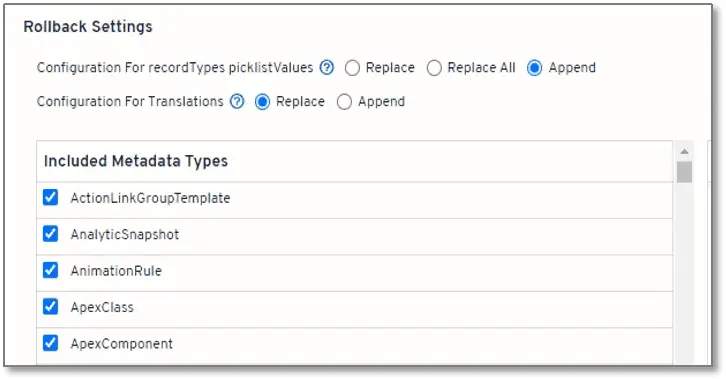
Task: Click the Rollback Settings heading
Action: click(88, 27)
